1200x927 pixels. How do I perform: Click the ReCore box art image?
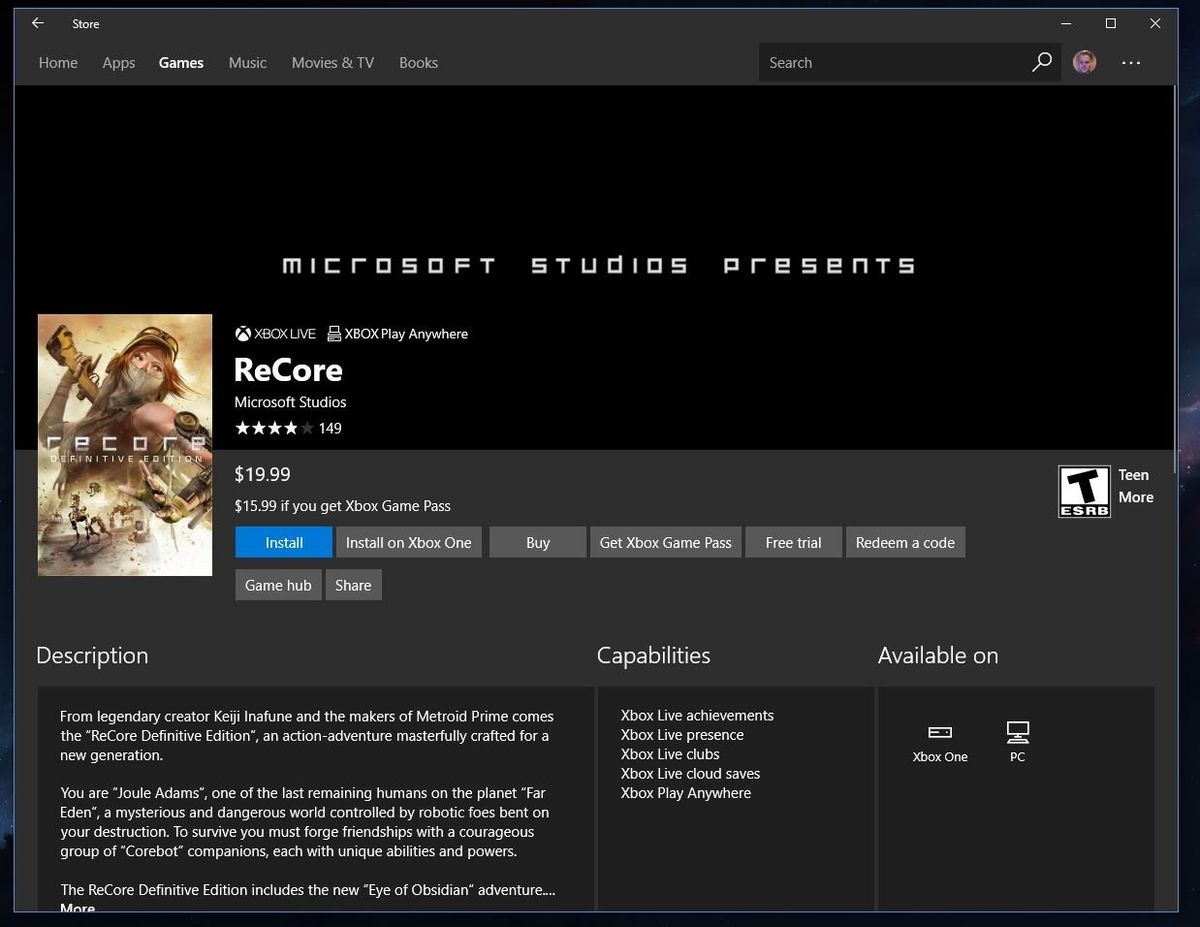click(x=124, y=445)
